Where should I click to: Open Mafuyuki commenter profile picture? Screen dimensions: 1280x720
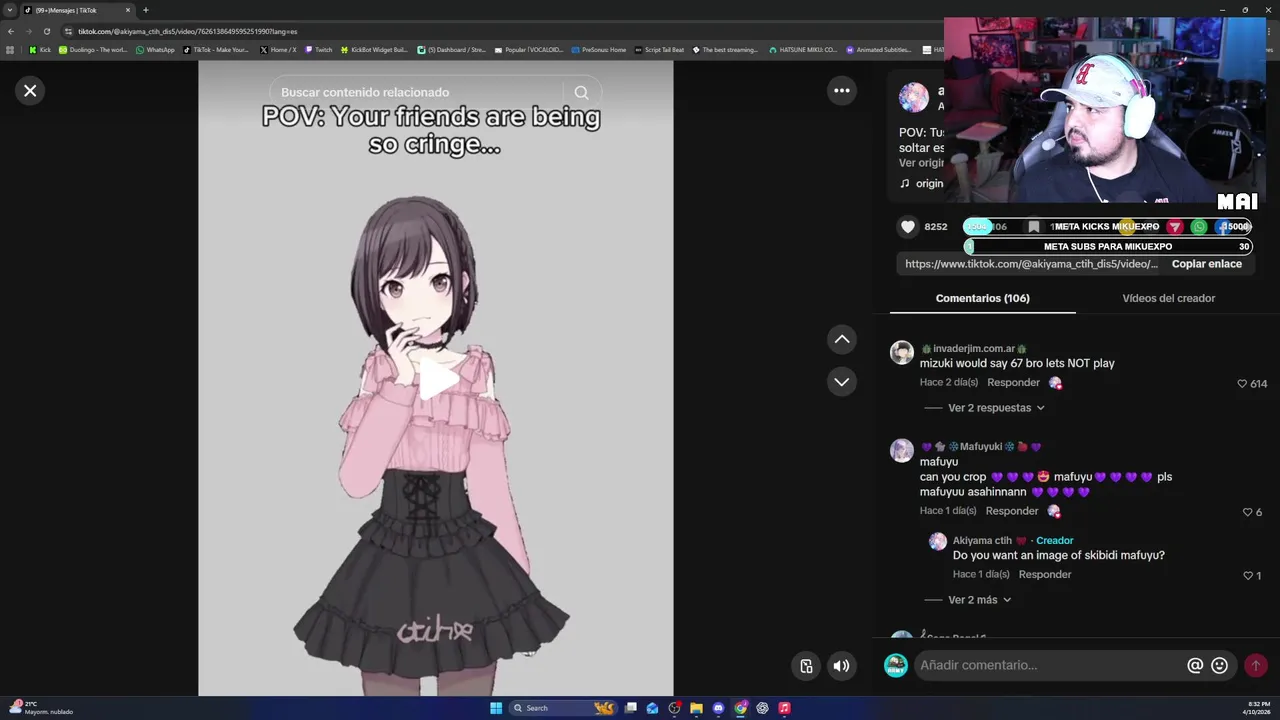tap(902, 450)
